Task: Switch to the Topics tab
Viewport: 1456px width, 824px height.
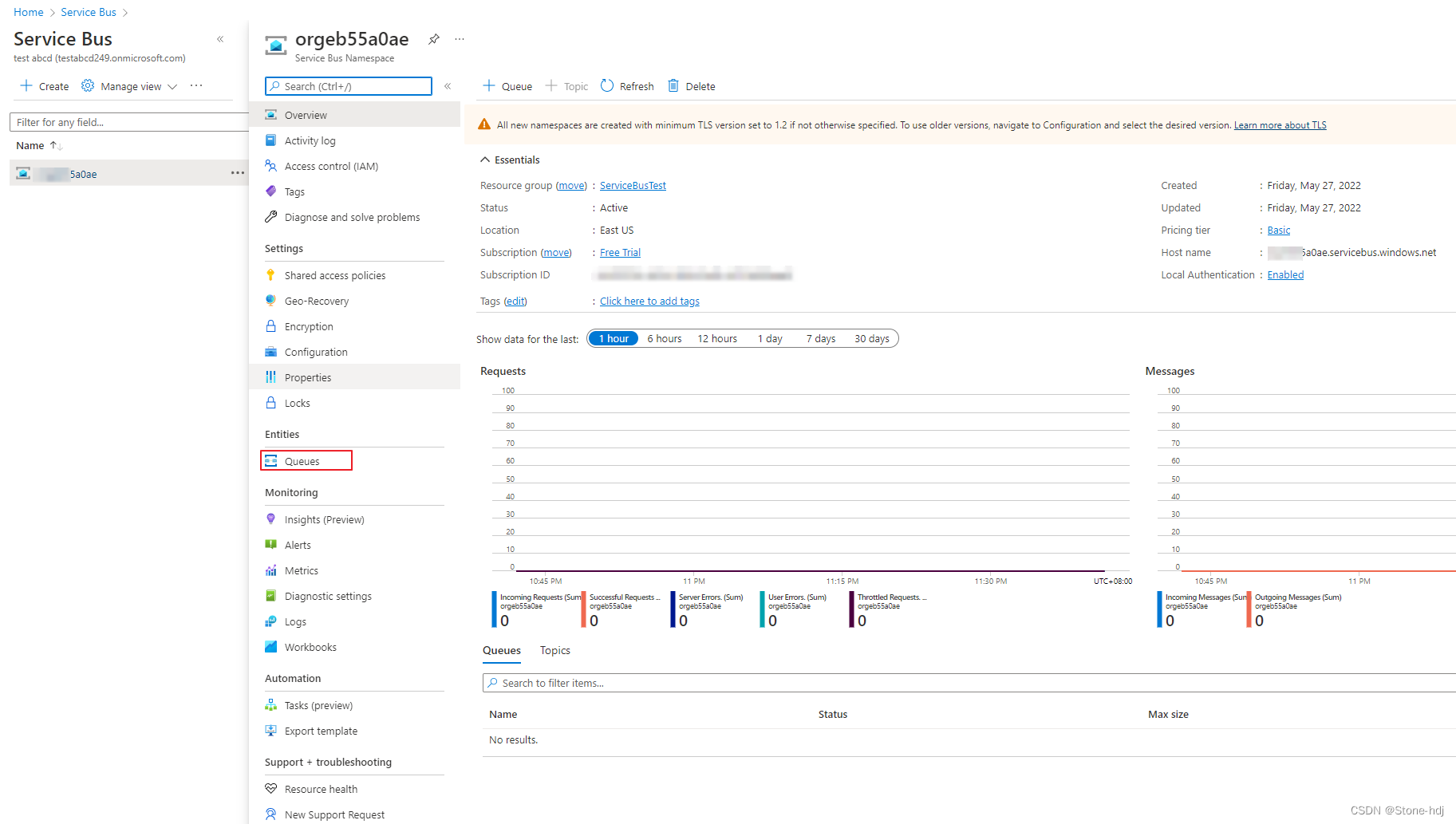Action: 555,651
